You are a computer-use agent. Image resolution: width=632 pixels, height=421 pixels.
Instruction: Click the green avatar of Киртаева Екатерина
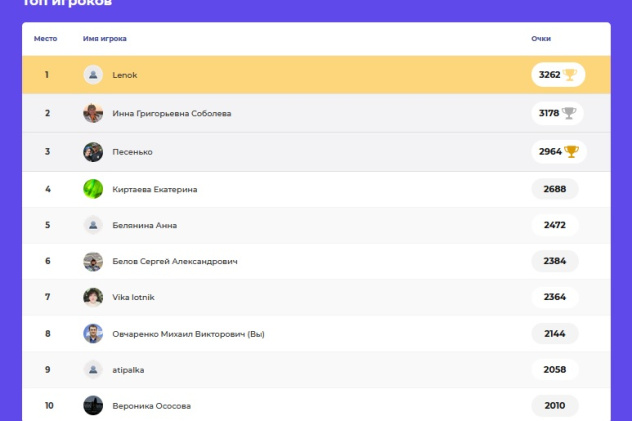(x=93, y=189)
